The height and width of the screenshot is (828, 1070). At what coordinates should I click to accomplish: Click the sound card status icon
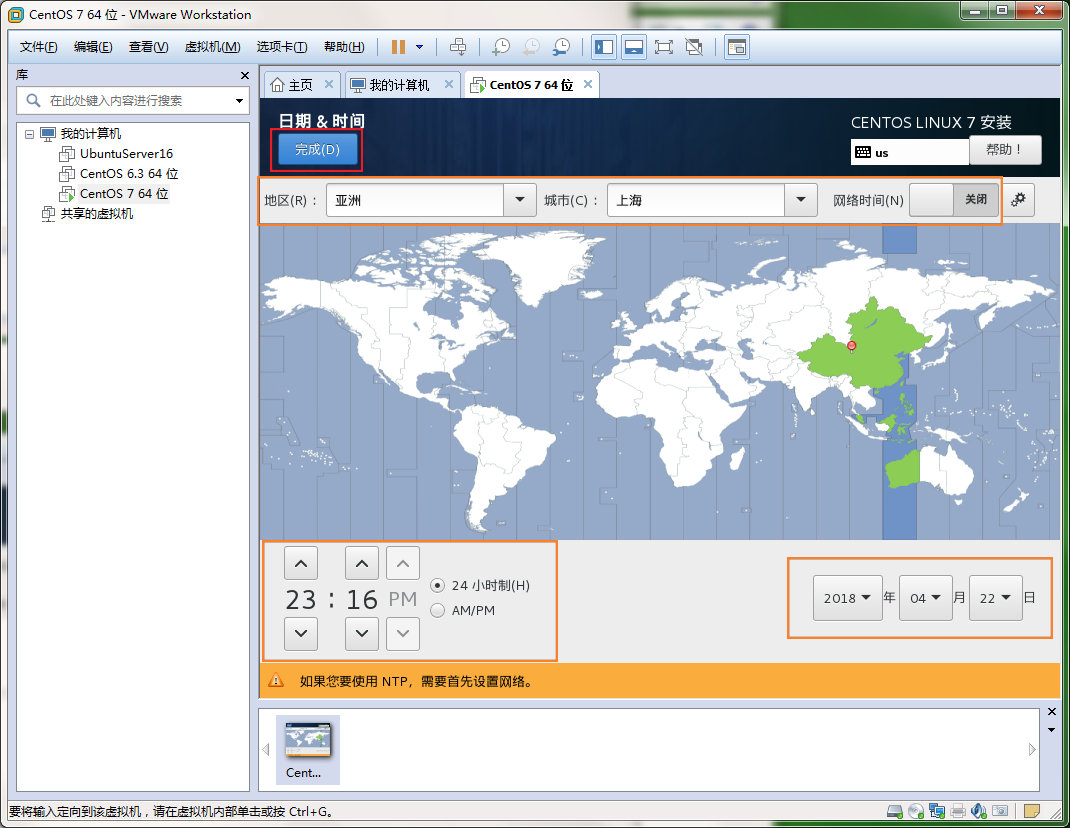pyautogui.click(x=979, y=811)
